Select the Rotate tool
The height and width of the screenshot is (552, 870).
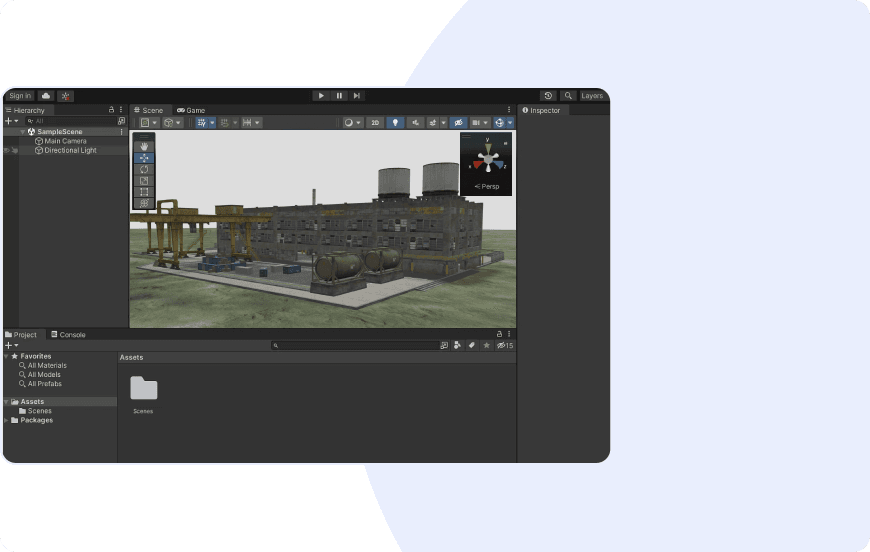(x=144, y=169)
